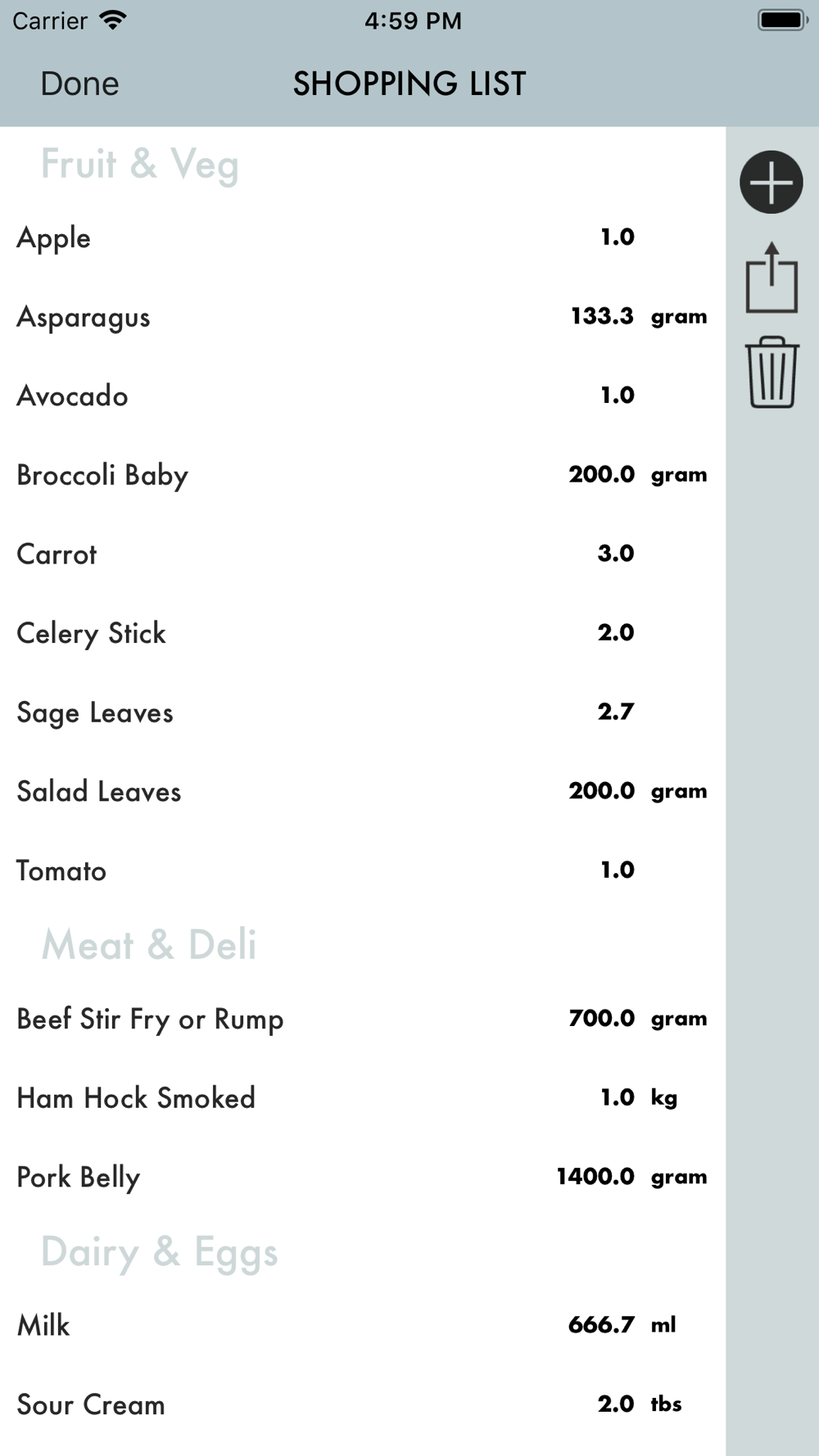Tap the Meat & Deli section header

(149, 944)
